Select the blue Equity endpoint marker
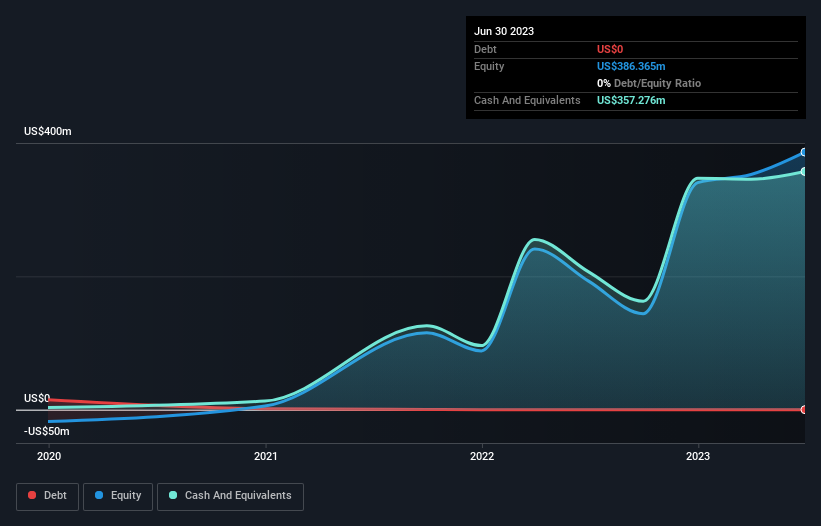821x526 pixels. point(804,152)
